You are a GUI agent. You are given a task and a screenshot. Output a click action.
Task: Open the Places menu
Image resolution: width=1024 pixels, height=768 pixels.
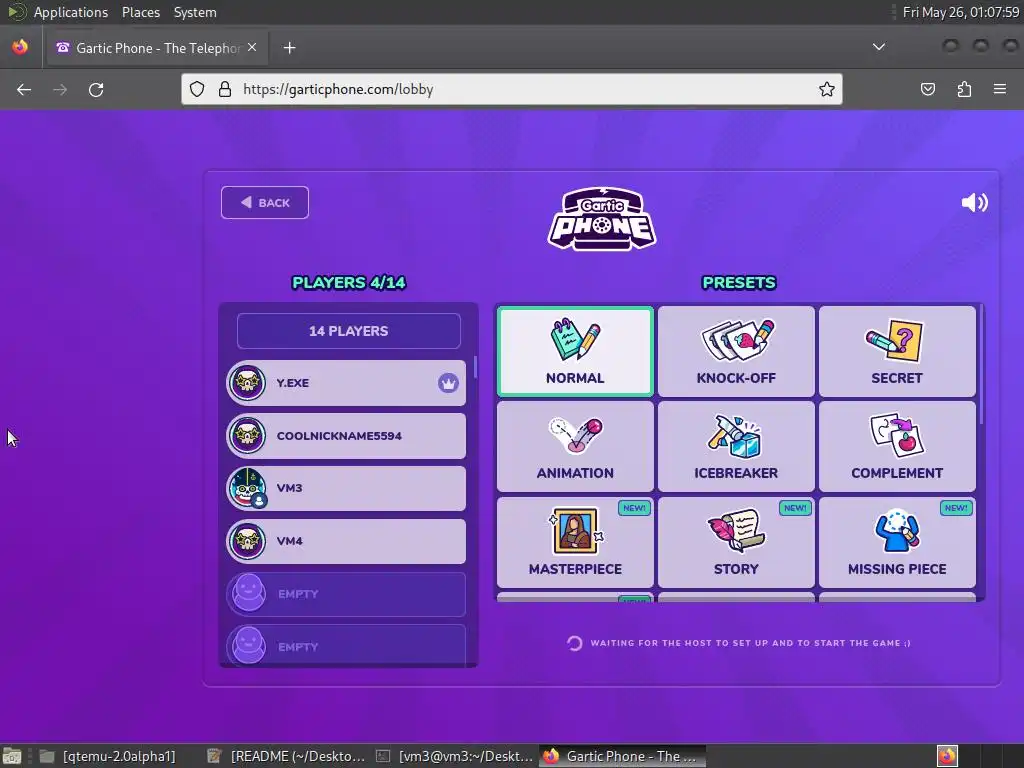click(140, 12)
